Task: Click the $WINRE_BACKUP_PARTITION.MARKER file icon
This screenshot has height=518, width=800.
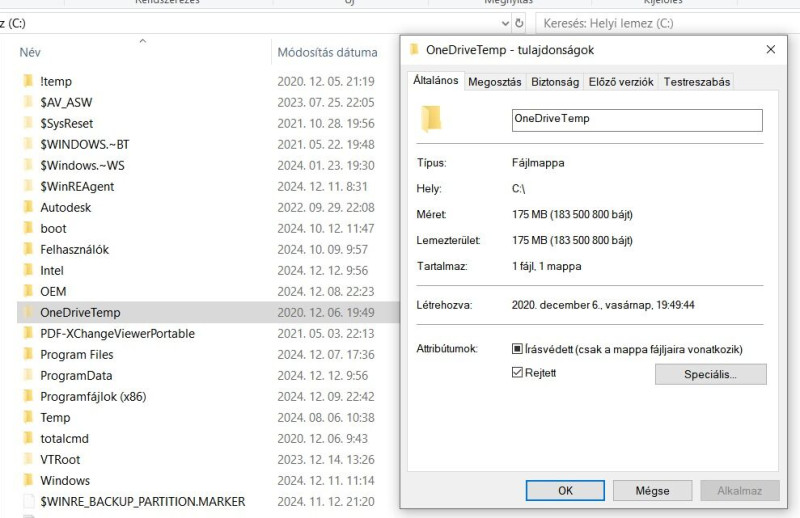Action: (x=29, y=502)
